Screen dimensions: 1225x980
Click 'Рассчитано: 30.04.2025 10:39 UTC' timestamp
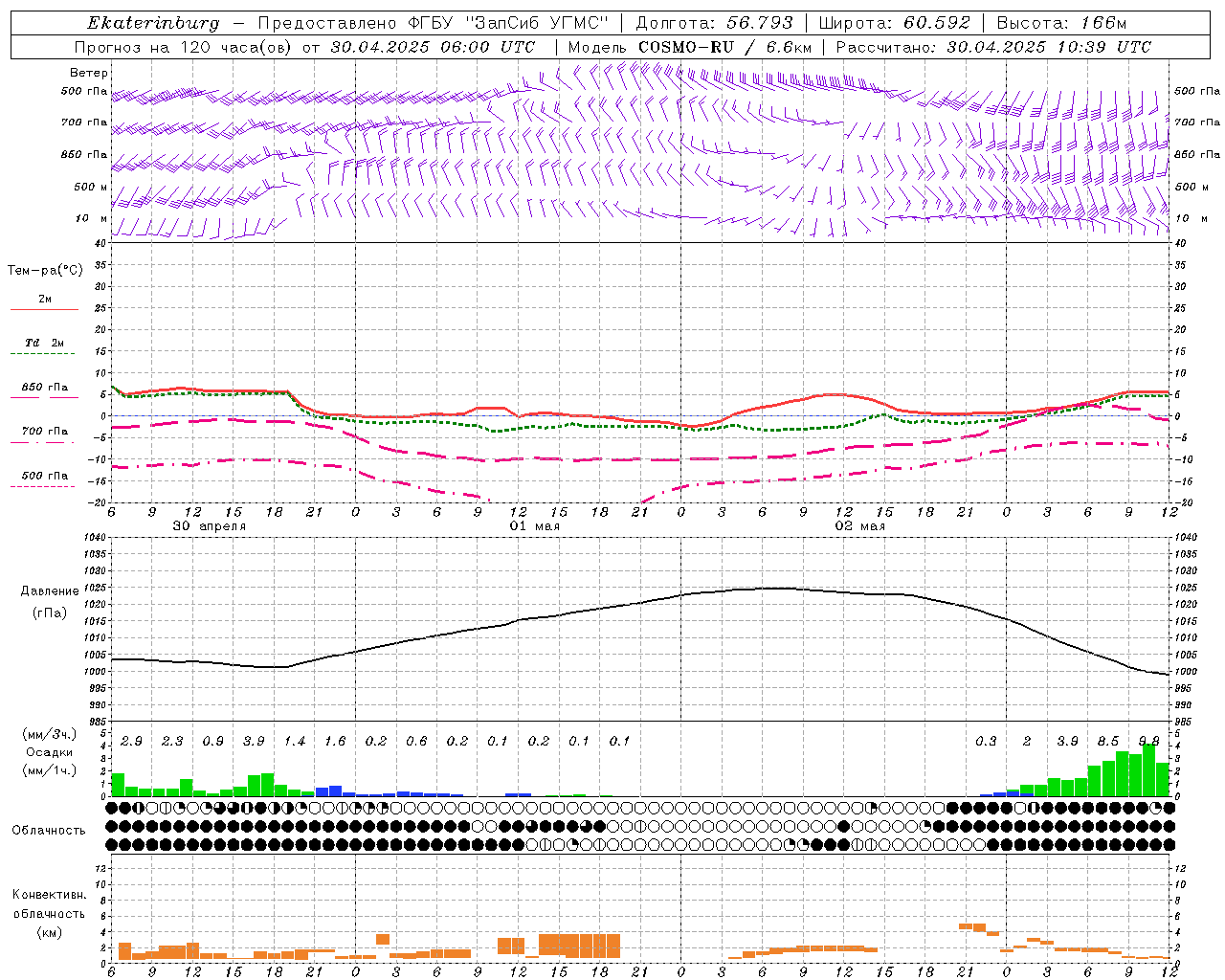click(x=993, y=47)
